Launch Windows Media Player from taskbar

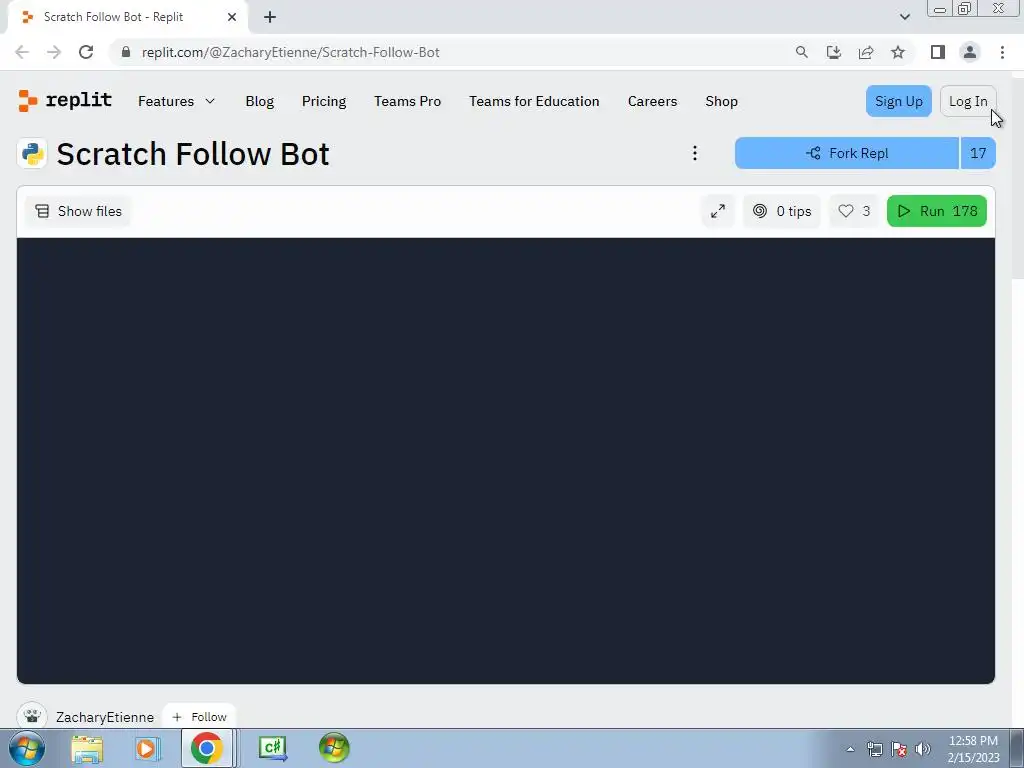[148, 748]
